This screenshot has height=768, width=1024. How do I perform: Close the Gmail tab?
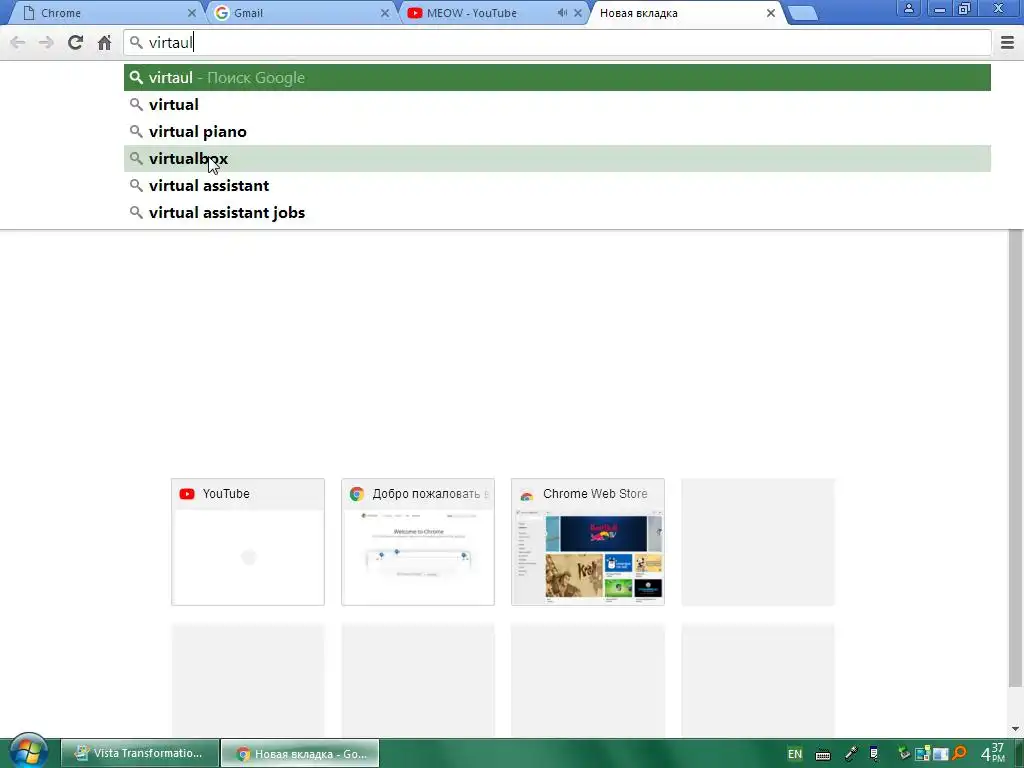coord(385,13)
